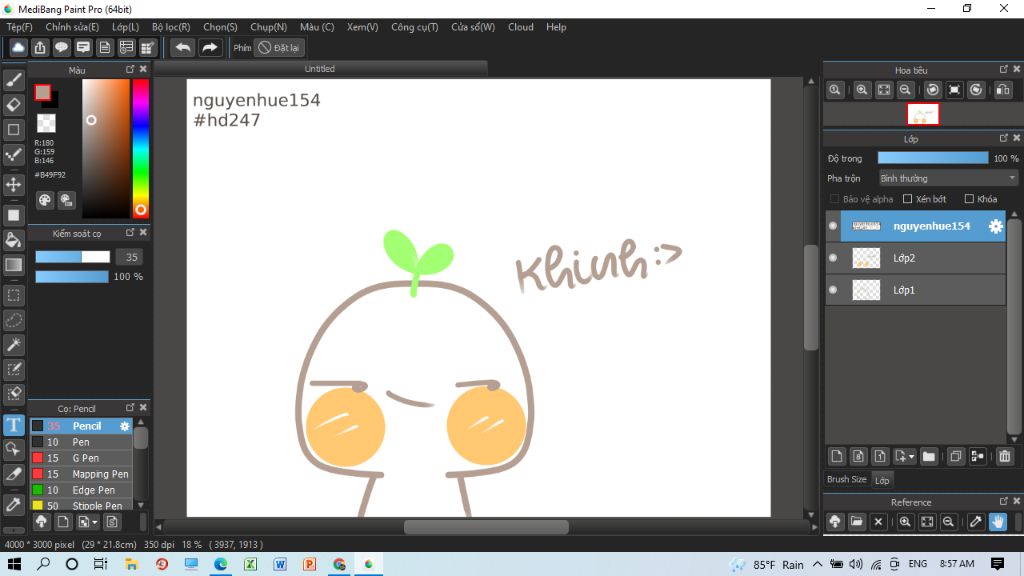Viewport: 1024px width, 576px height.
Task: Click the speech bubble toolbar icon
Action: (x=61, y=48)
